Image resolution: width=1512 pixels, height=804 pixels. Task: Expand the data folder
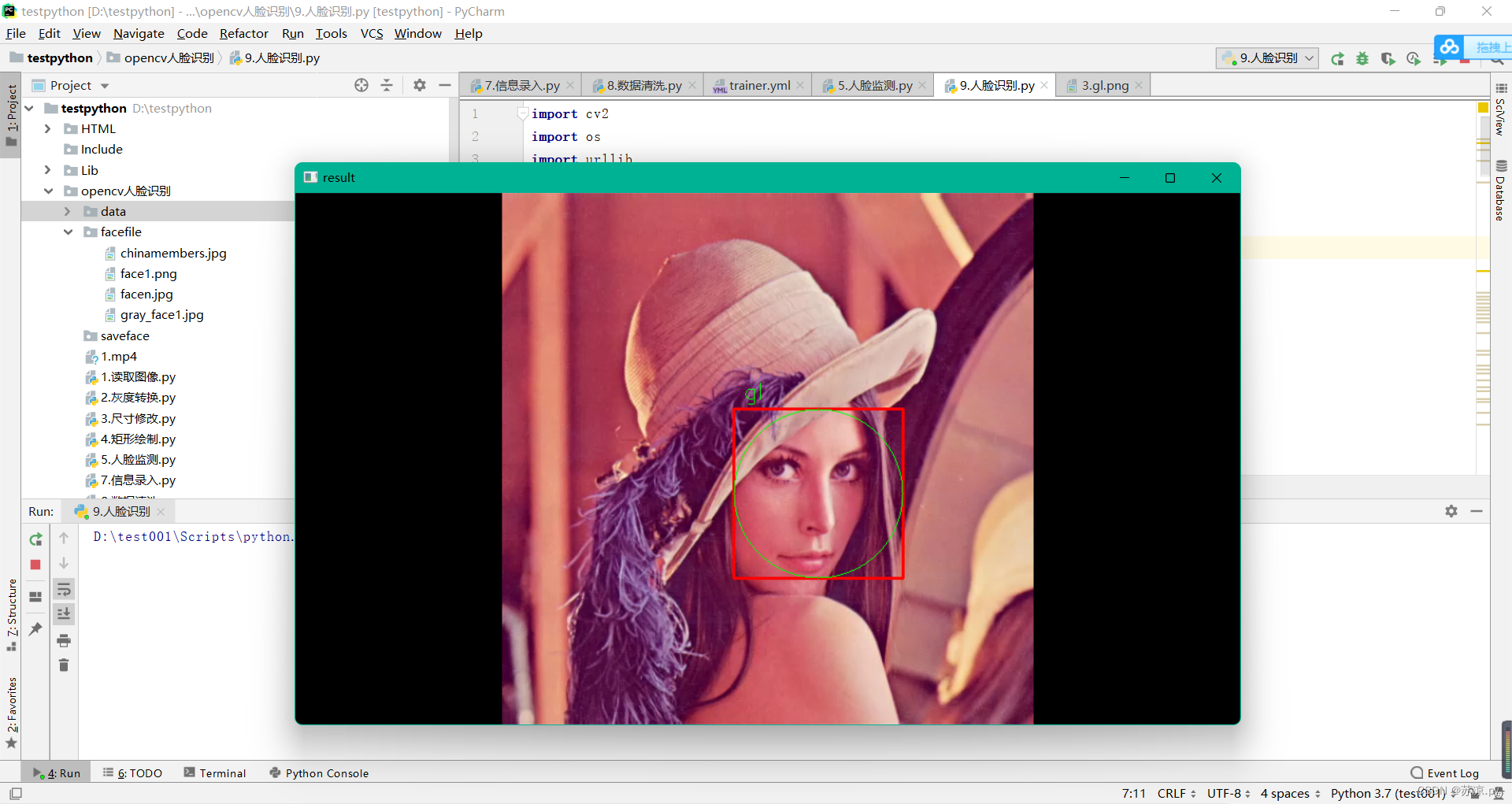[x=68, y=211]
